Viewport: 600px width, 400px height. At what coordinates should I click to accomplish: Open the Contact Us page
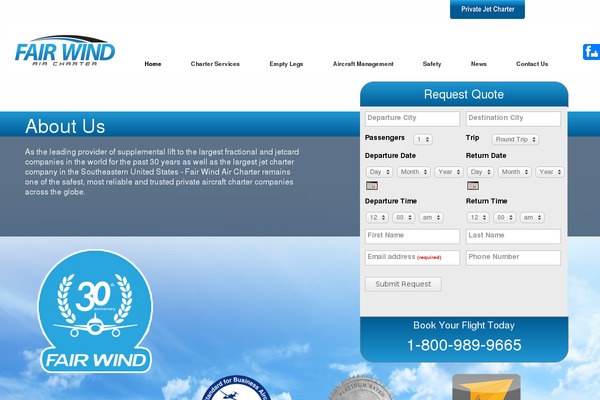click(x=532, y=64)
